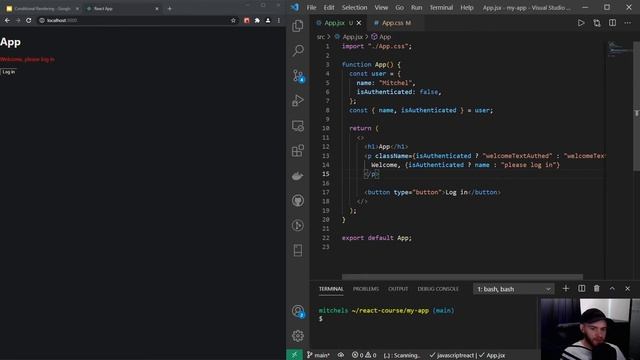Image resolution: width=640 pixels, height=360 pixels.
Task: Click javascriptreact status bar entry
Action: point(452,355)
